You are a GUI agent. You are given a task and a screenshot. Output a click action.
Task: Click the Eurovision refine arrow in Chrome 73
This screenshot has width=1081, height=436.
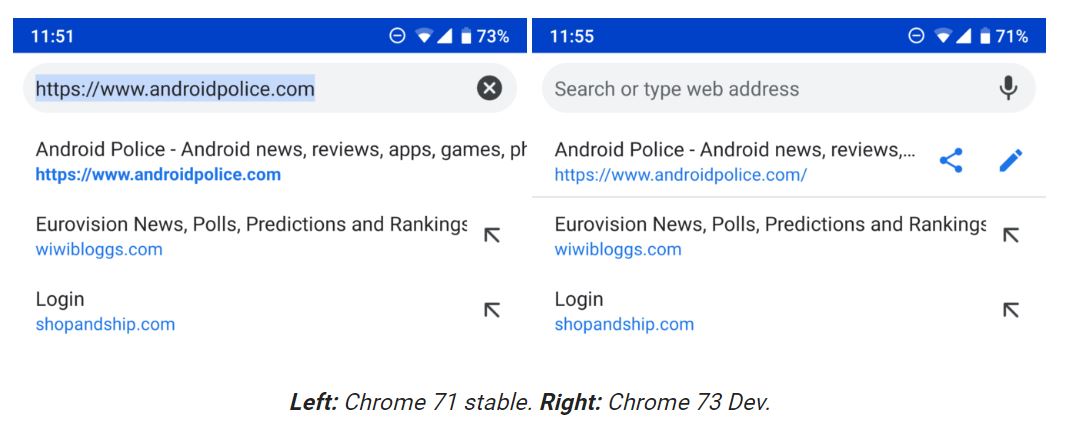tap(1011, 236)
